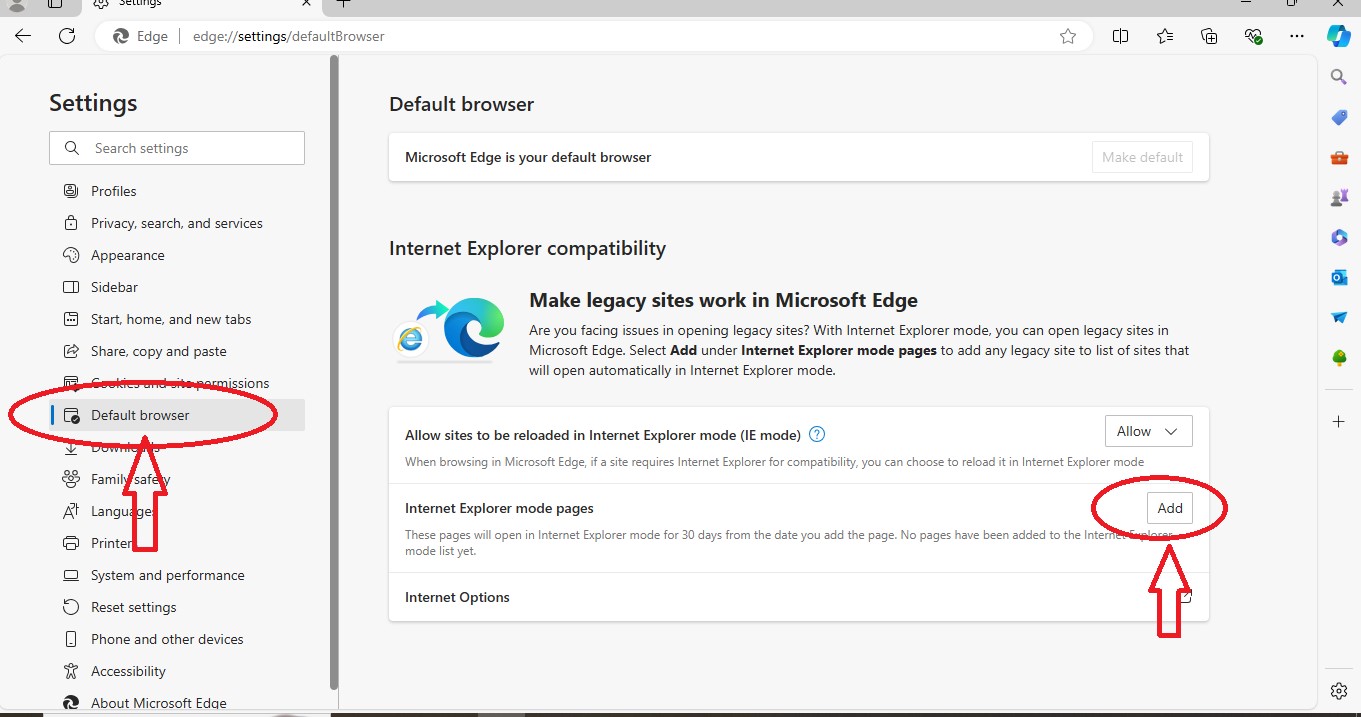Open About Microsoft Edge
This screenshot has height=717, width=1361.
click(x=177, y=703)
